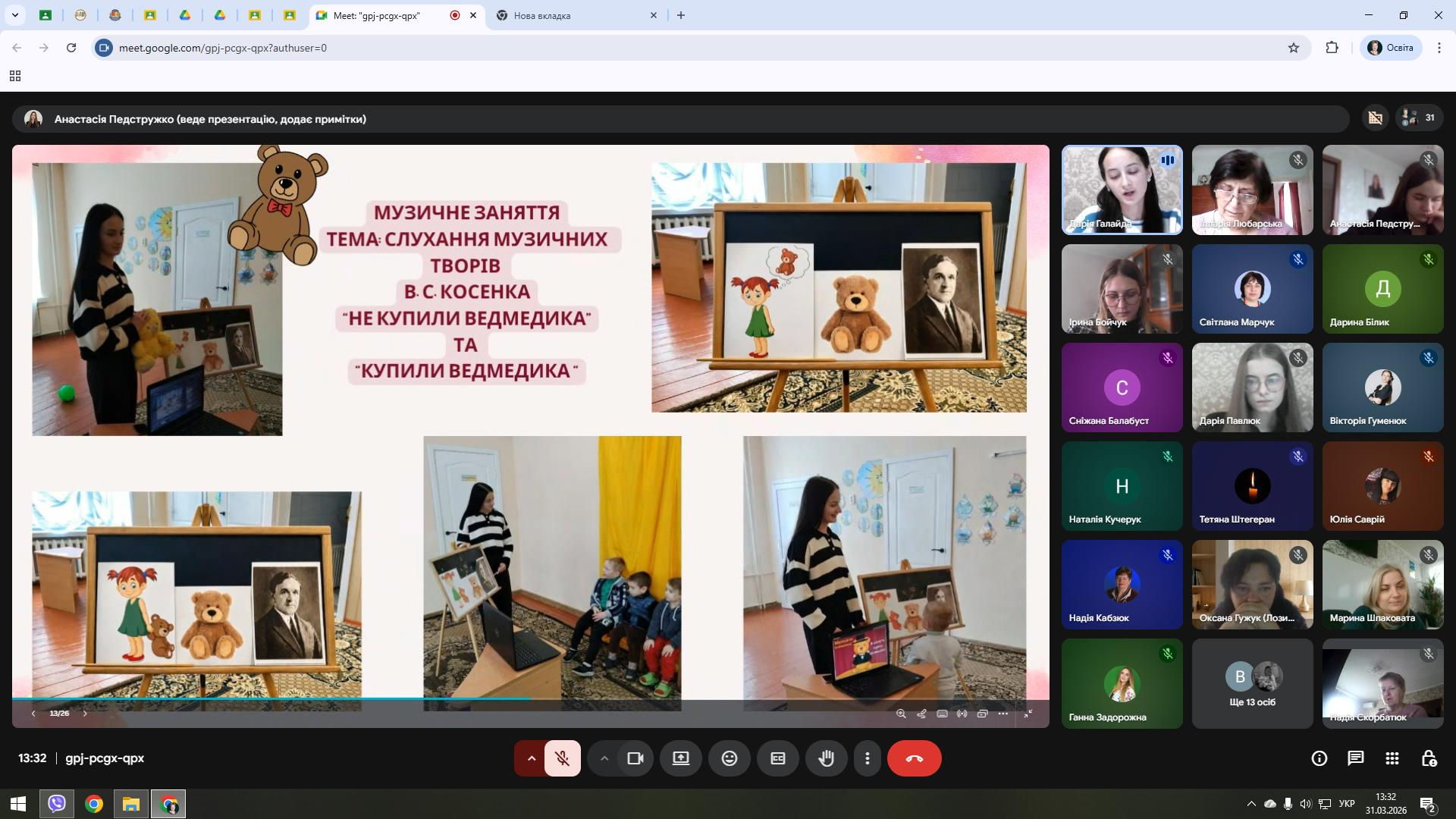Unmute the microphone in the call bar

pyautogui.click(x=562, y=758)
